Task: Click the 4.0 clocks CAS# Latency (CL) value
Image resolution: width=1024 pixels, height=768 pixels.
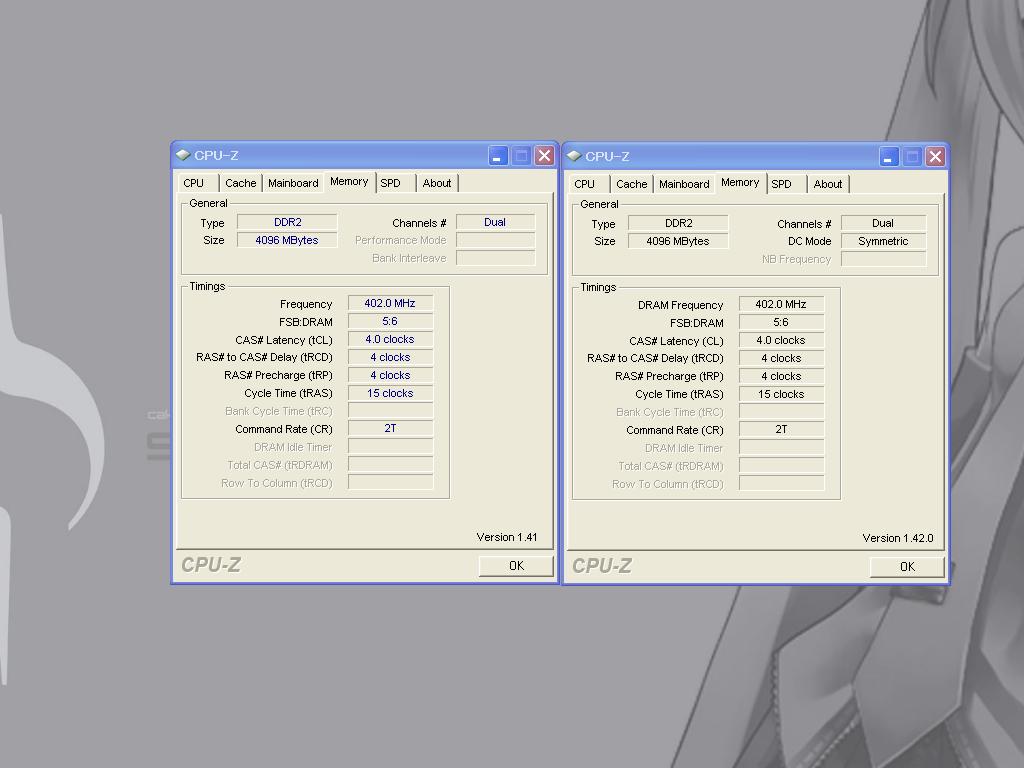Action: point(781,341)
